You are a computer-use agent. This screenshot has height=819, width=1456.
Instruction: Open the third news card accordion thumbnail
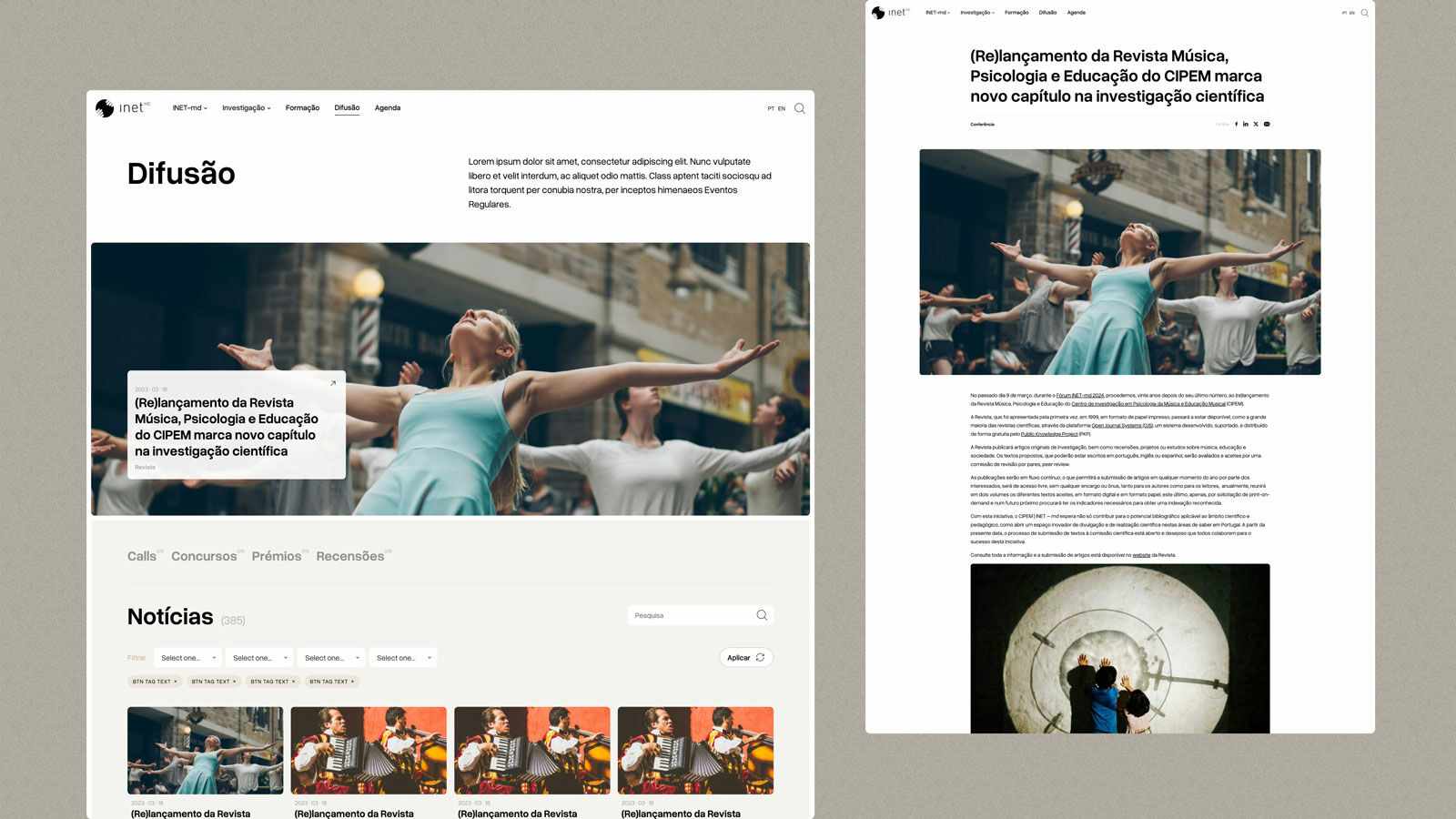pos(532,751)
